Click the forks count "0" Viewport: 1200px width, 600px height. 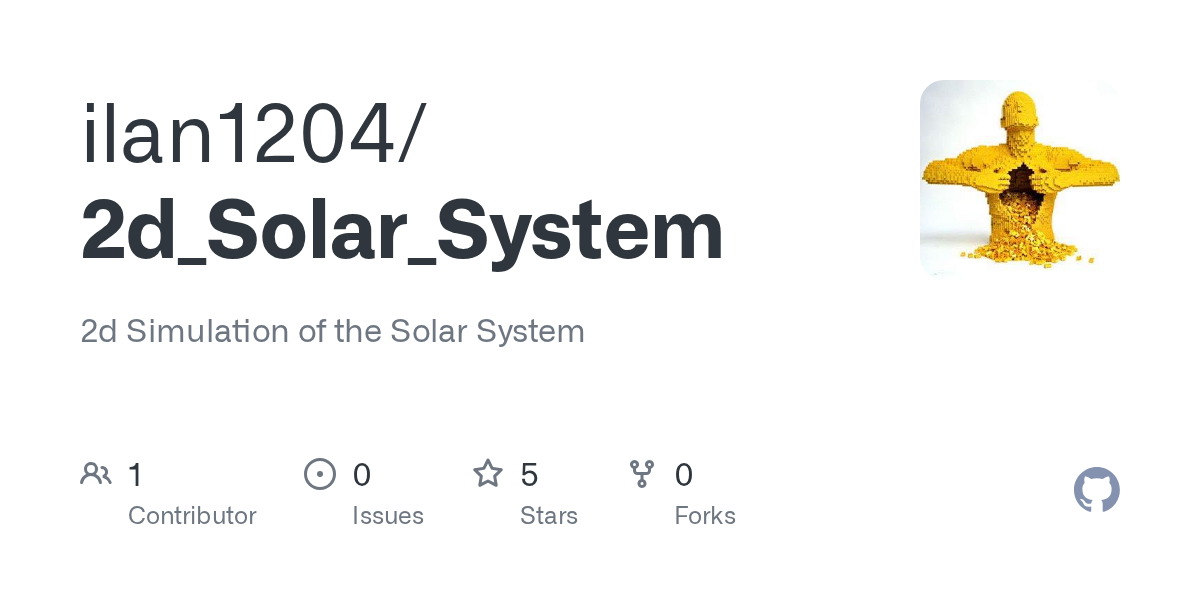tap(684, 475)
